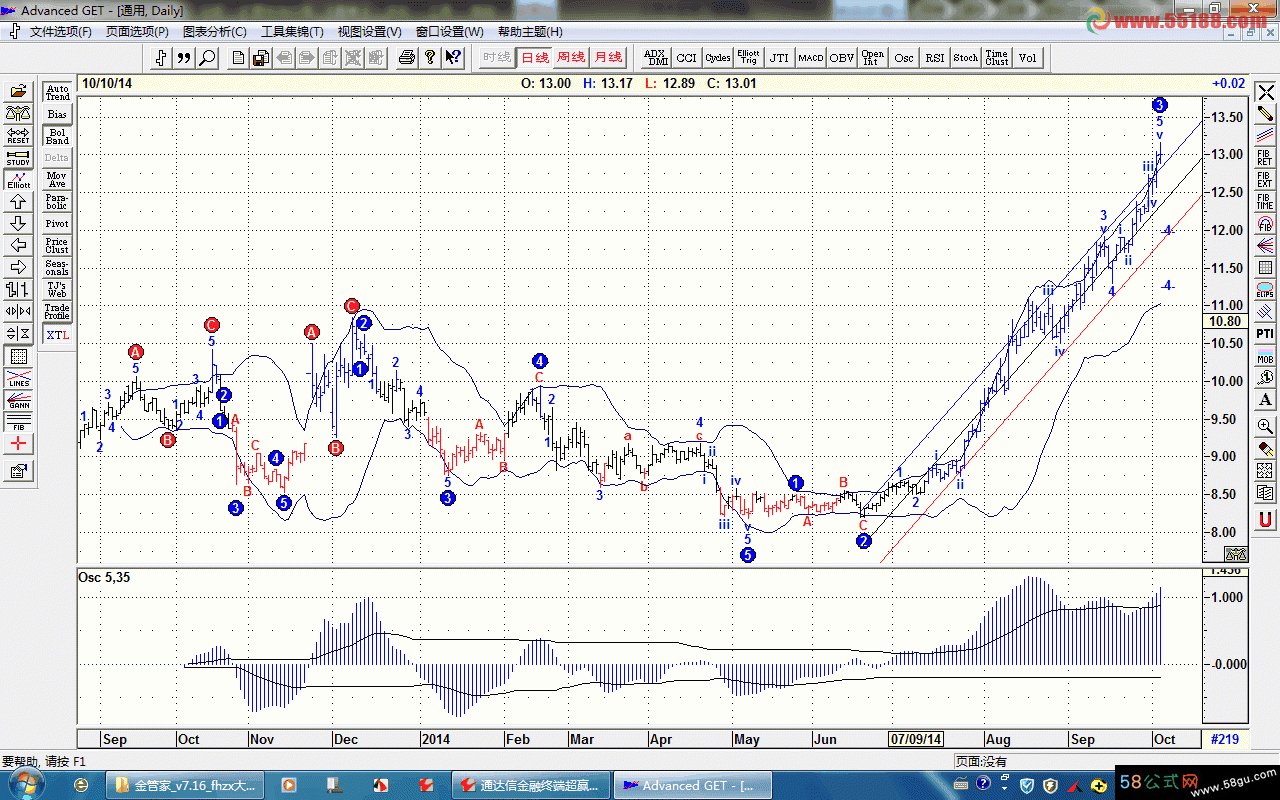Select the FIB TIME tool on right
The width and height of the screenshot is (1280, 800).
click(x=1265, y=202)
